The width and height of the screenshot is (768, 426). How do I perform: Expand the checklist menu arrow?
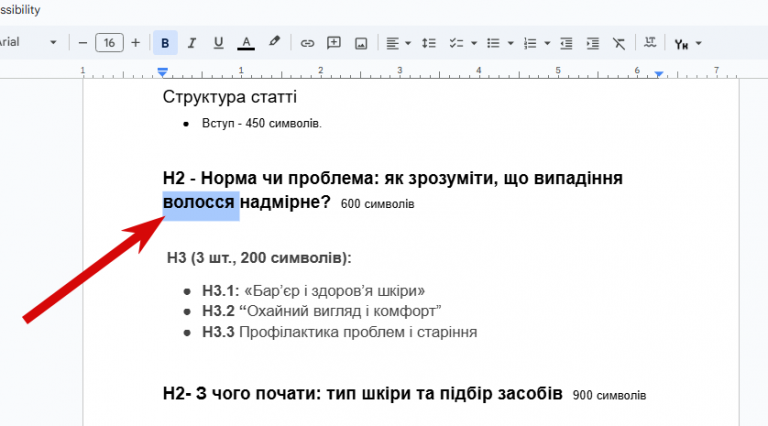click(x=474, y=44)
